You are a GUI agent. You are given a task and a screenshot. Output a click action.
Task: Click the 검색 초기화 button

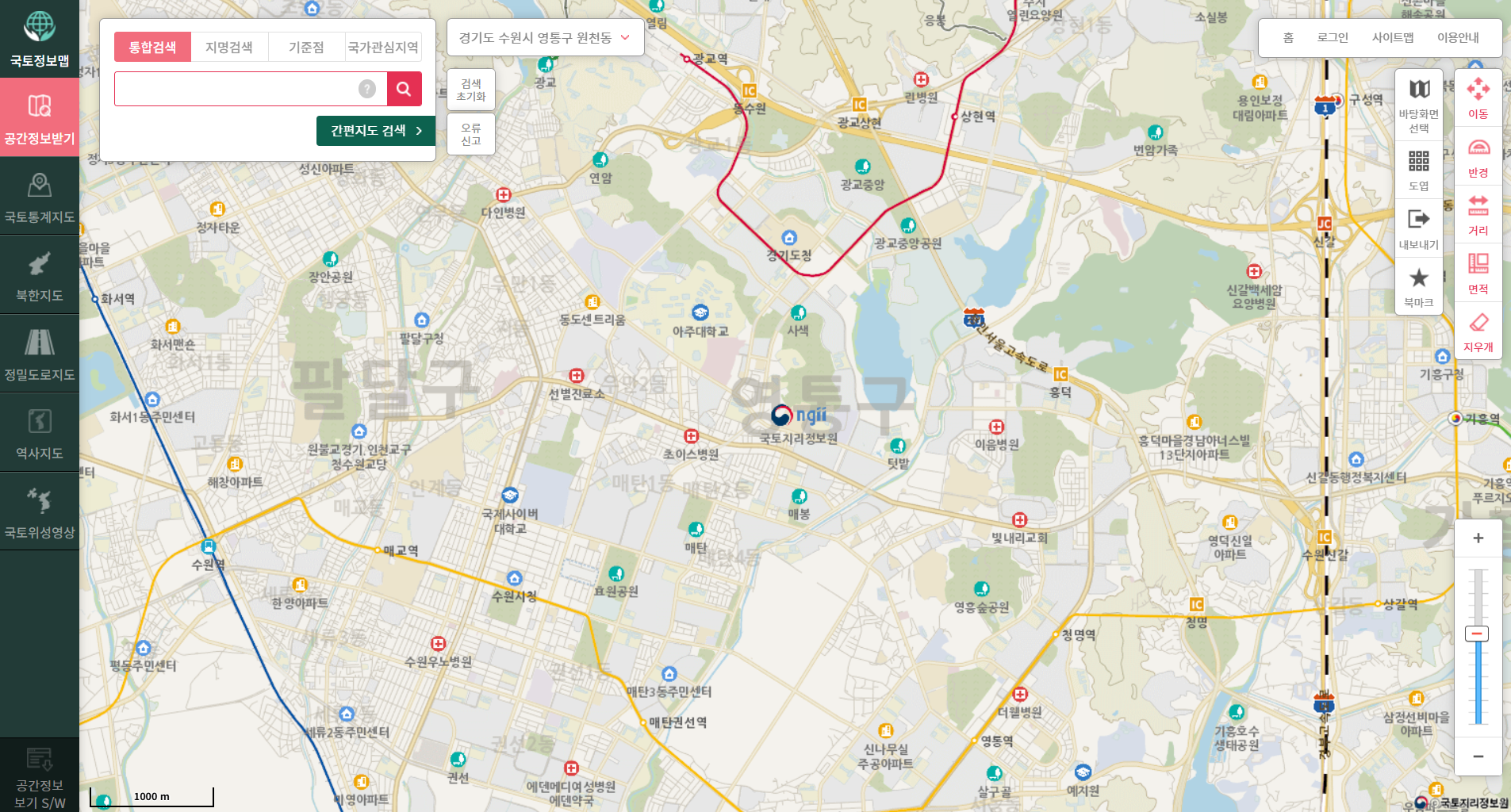click(471, 90)
